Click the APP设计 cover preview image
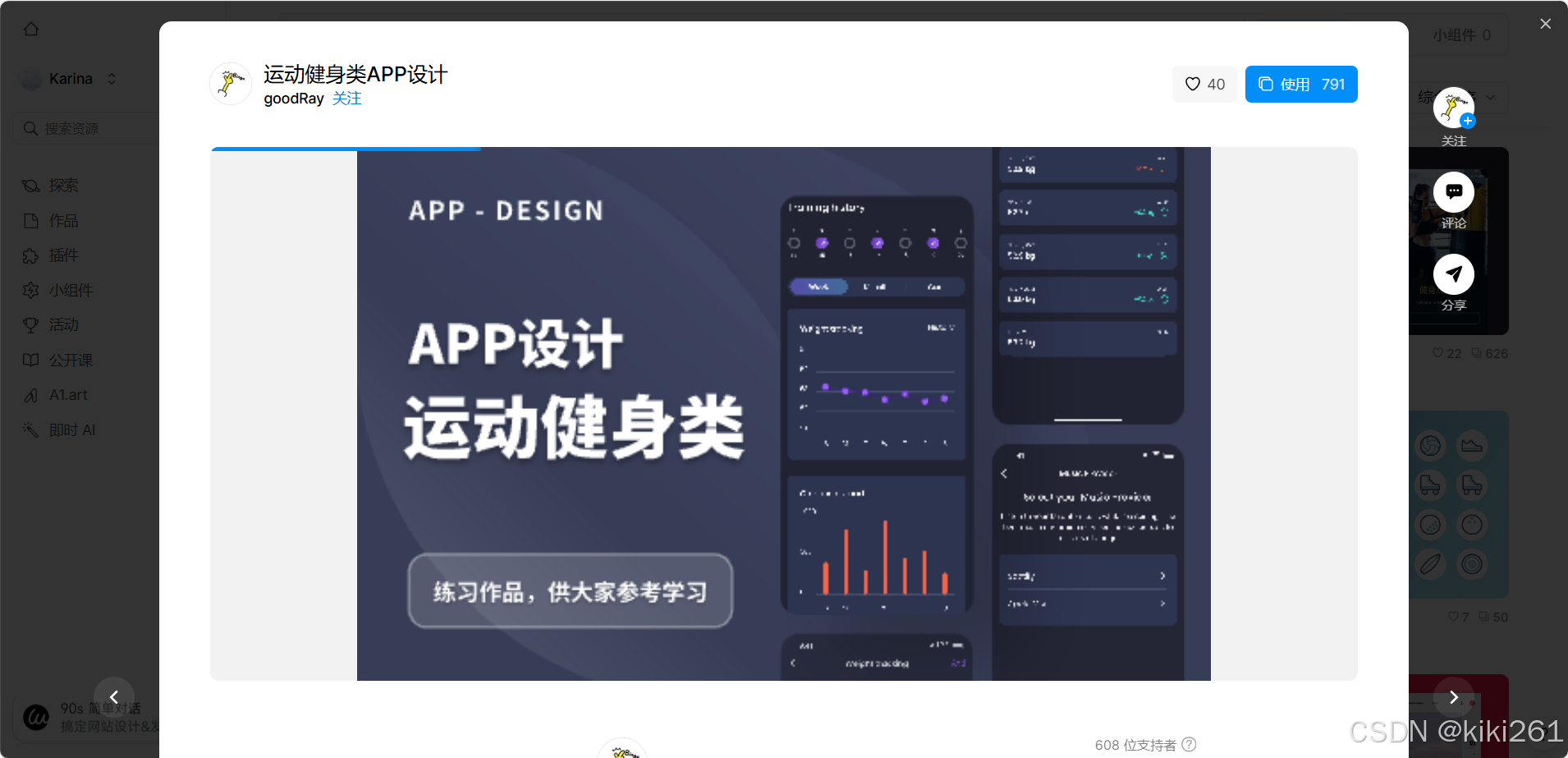 (x=784, y=414)
